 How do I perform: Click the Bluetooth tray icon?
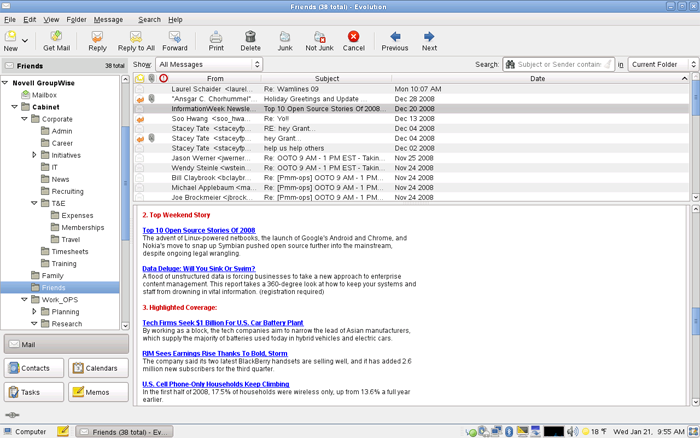508,431
